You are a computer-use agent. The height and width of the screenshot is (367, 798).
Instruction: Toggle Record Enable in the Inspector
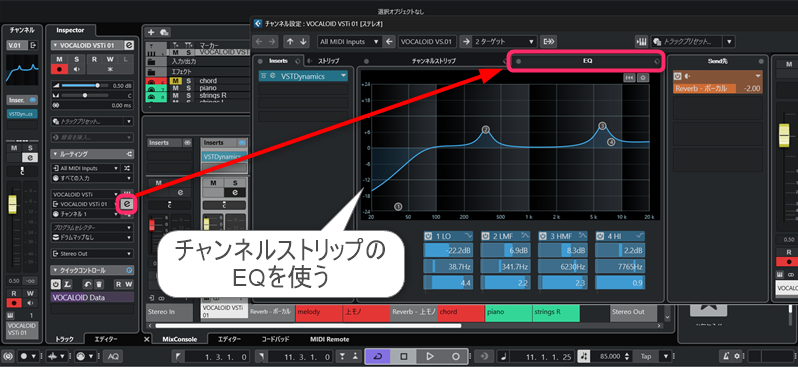[x=60, y=69]
